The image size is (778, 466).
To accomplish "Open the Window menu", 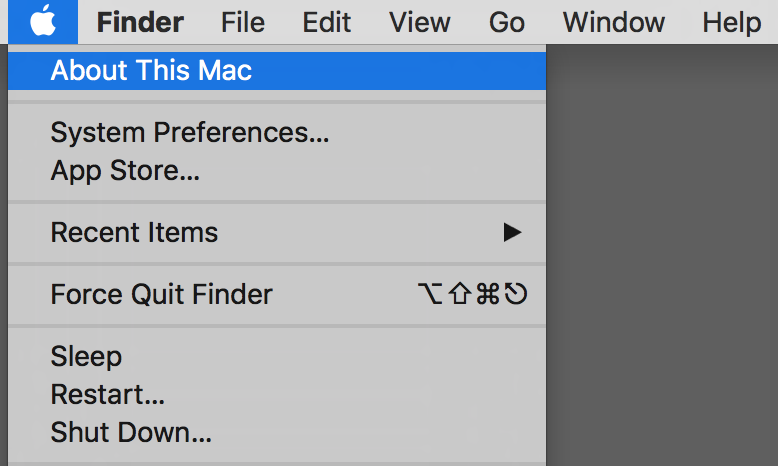I will 613,22.
